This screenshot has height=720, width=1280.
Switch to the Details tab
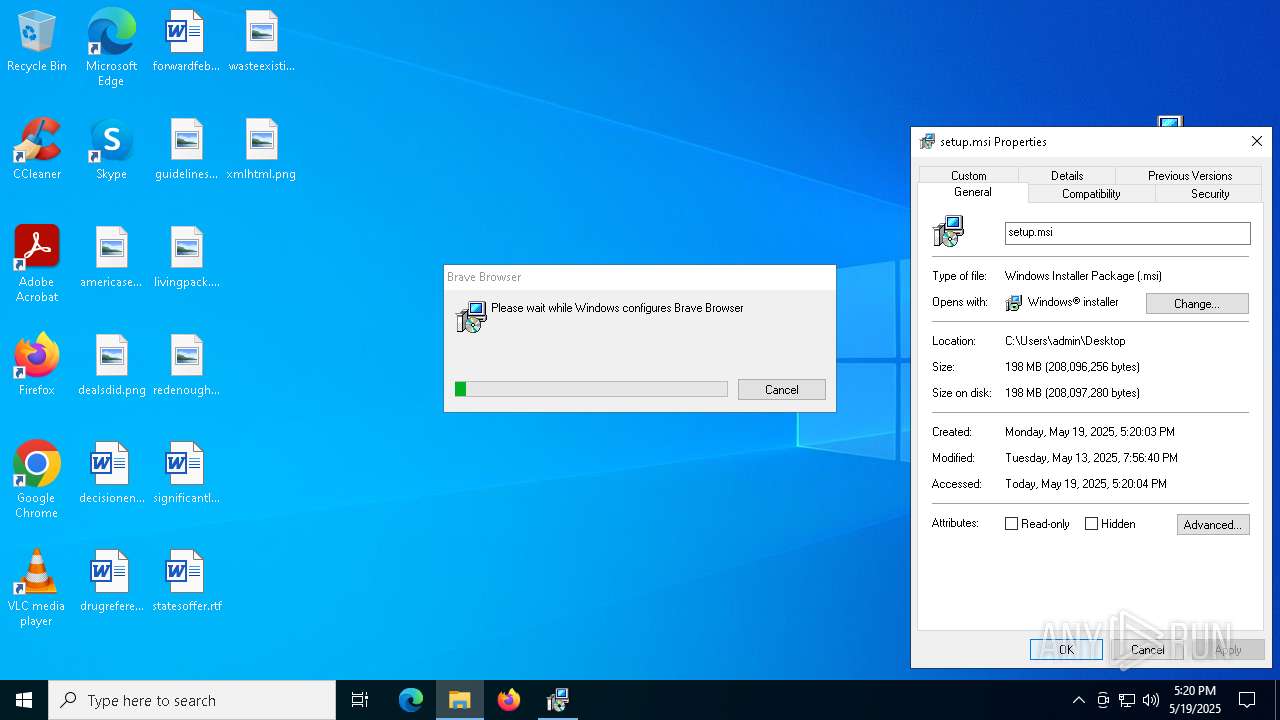[x=1067, y=175]
